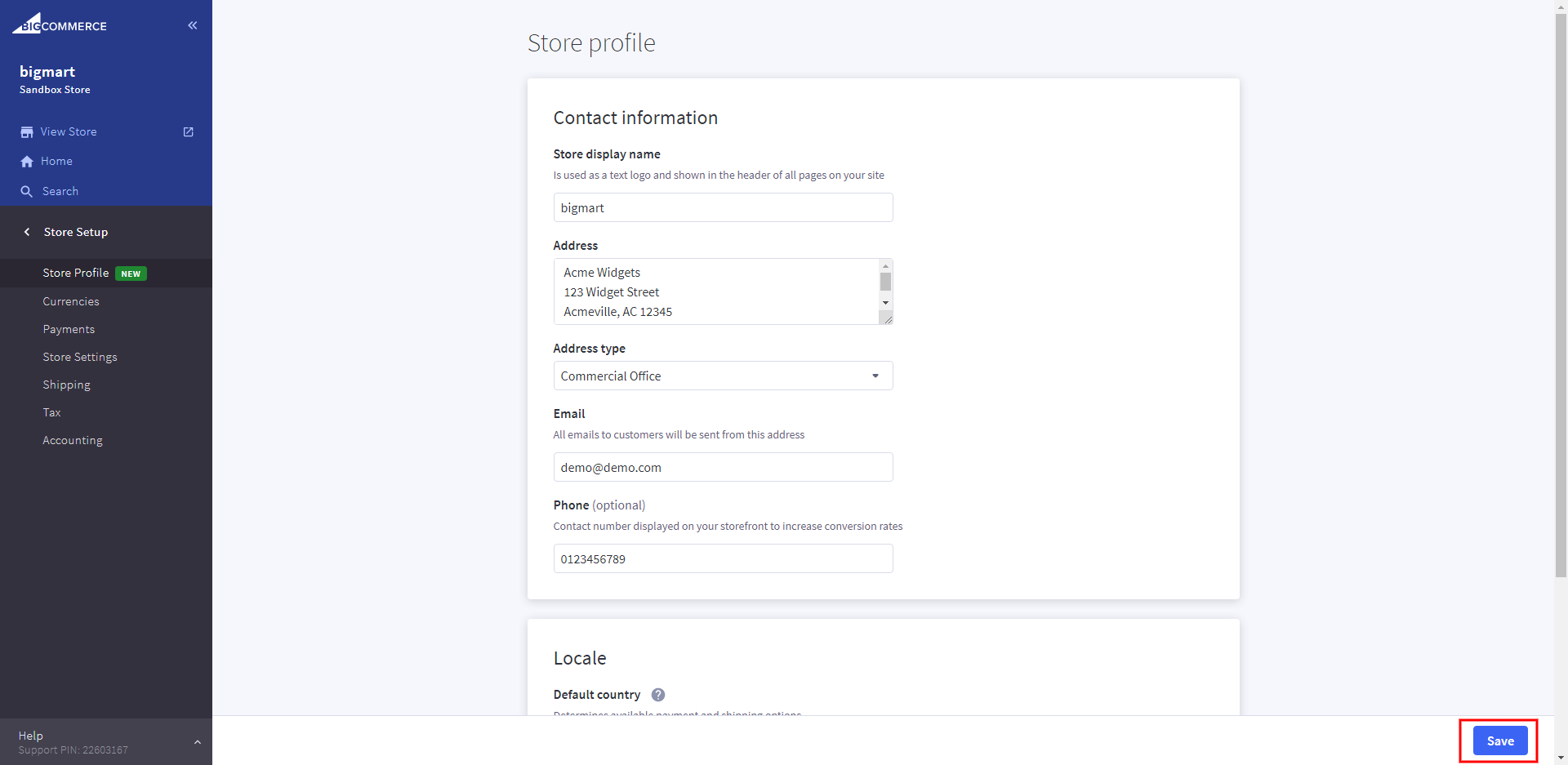
Task: Focus the Email input field
Action: click(723, 468)
